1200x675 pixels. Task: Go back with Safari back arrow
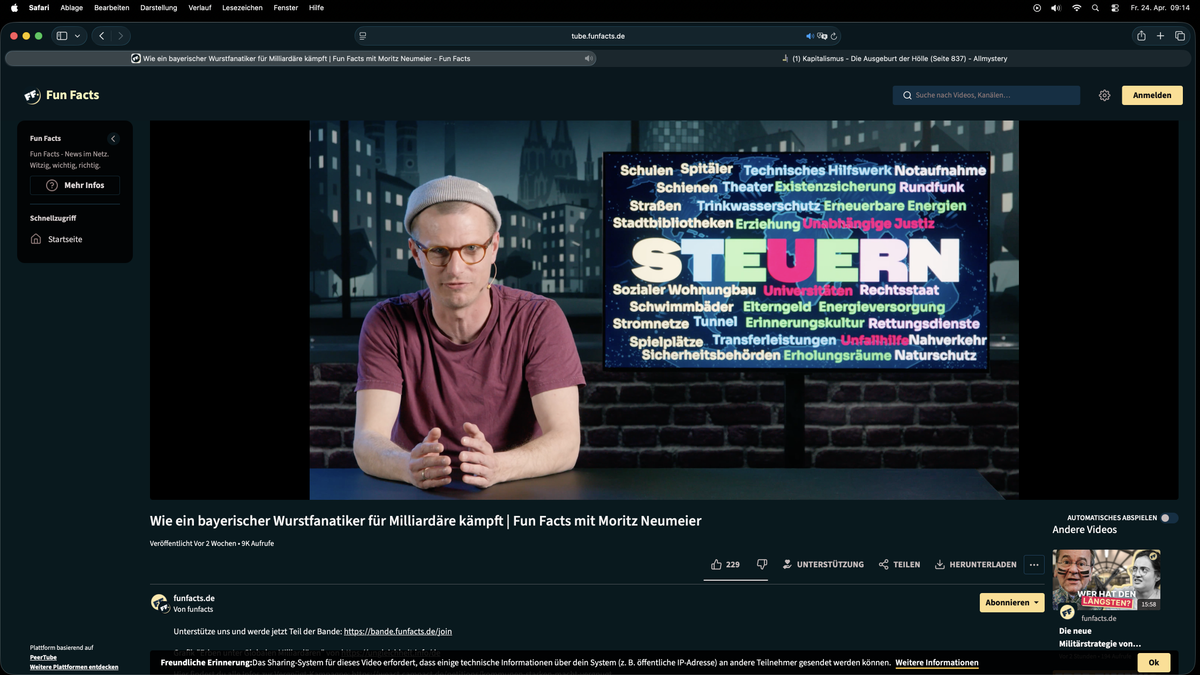point(102,36)
